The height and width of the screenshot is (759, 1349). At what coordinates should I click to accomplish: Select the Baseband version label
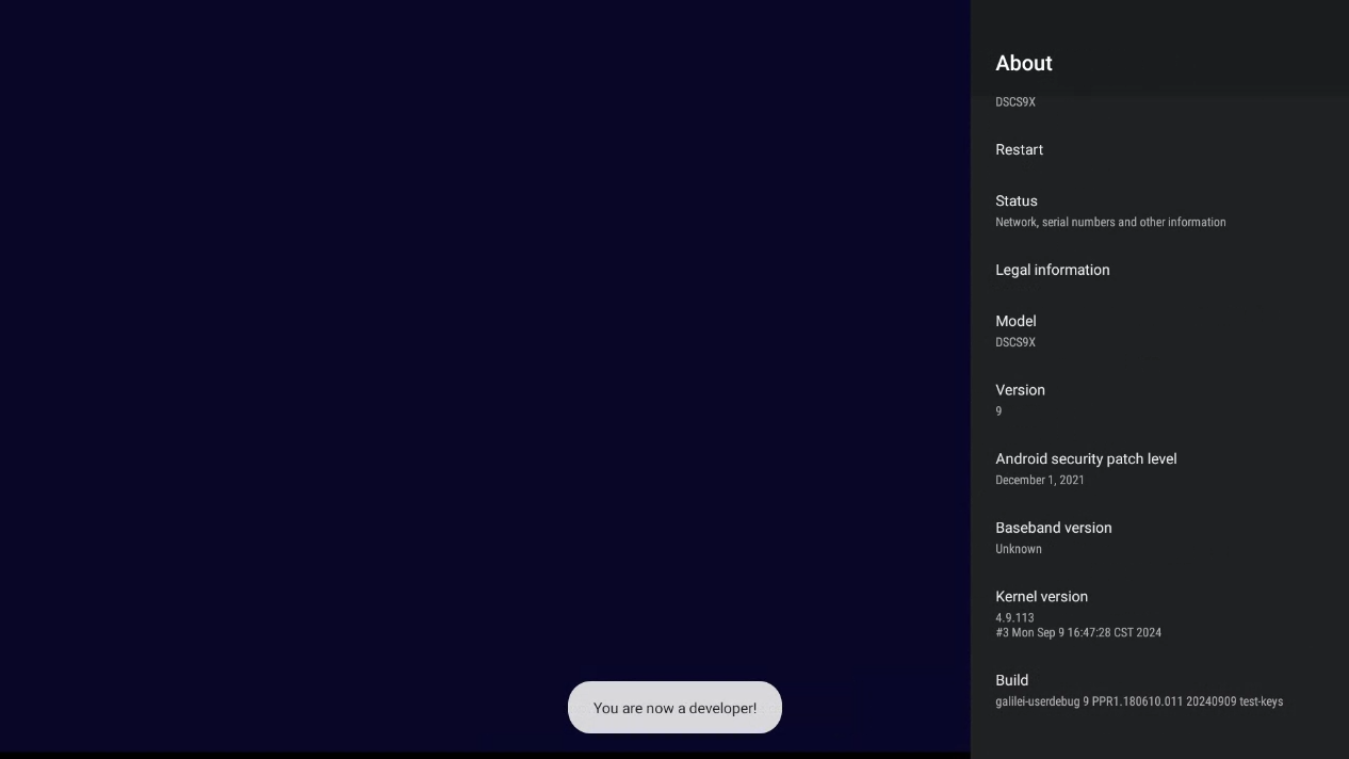click(x=1053, y=528)
